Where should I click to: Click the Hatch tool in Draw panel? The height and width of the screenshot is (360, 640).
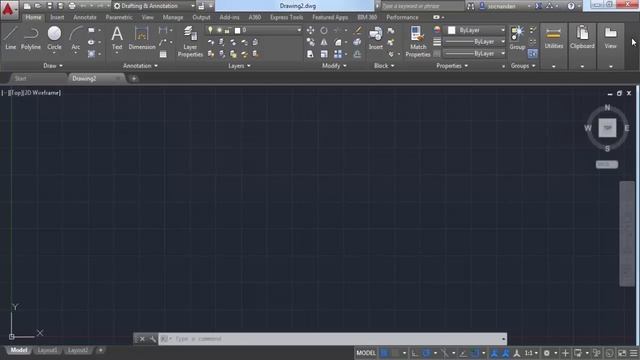point(91,54)
